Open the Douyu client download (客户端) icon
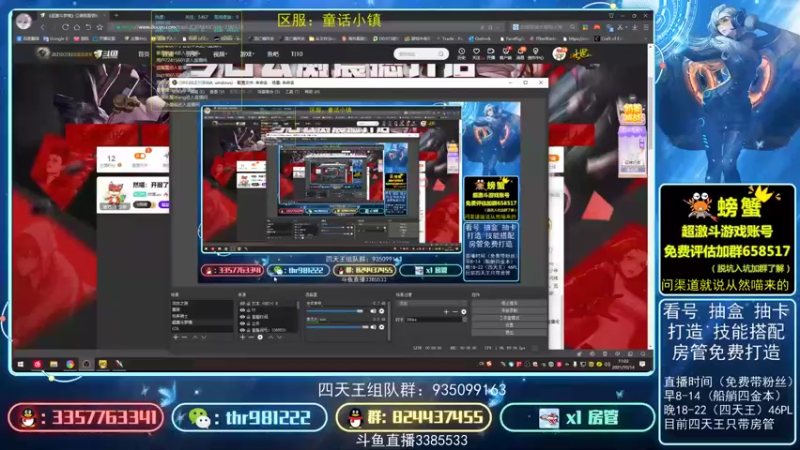Screen dimensions: 800x450 [x=506, y=53]
